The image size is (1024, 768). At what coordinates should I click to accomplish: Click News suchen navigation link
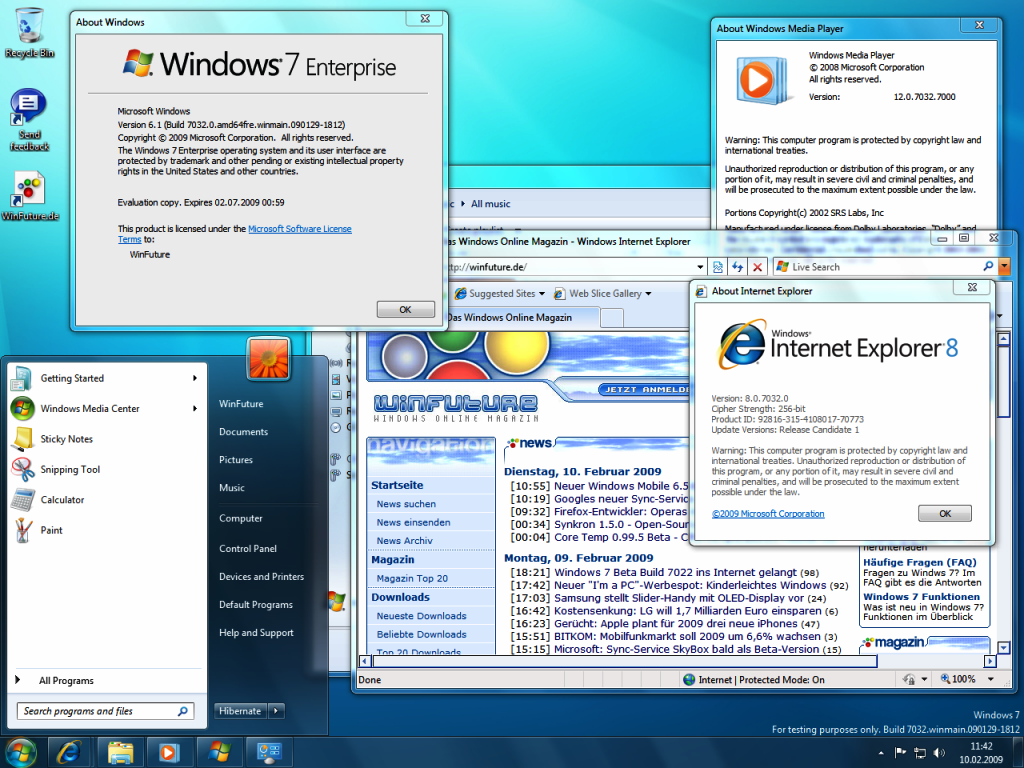(x=406, y=504)
